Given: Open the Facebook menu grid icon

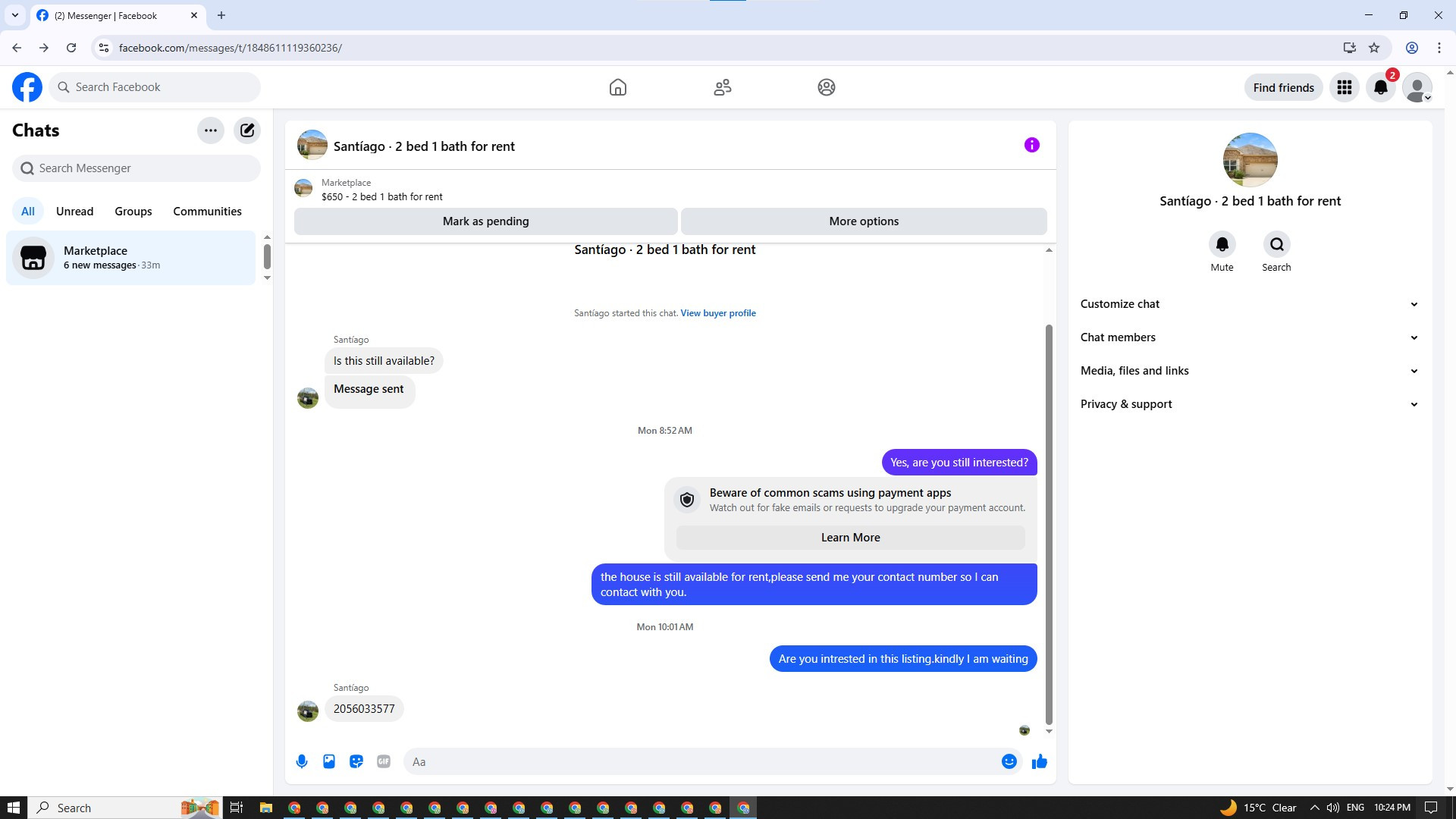Looking at the screenshot, I should 1345,87.
